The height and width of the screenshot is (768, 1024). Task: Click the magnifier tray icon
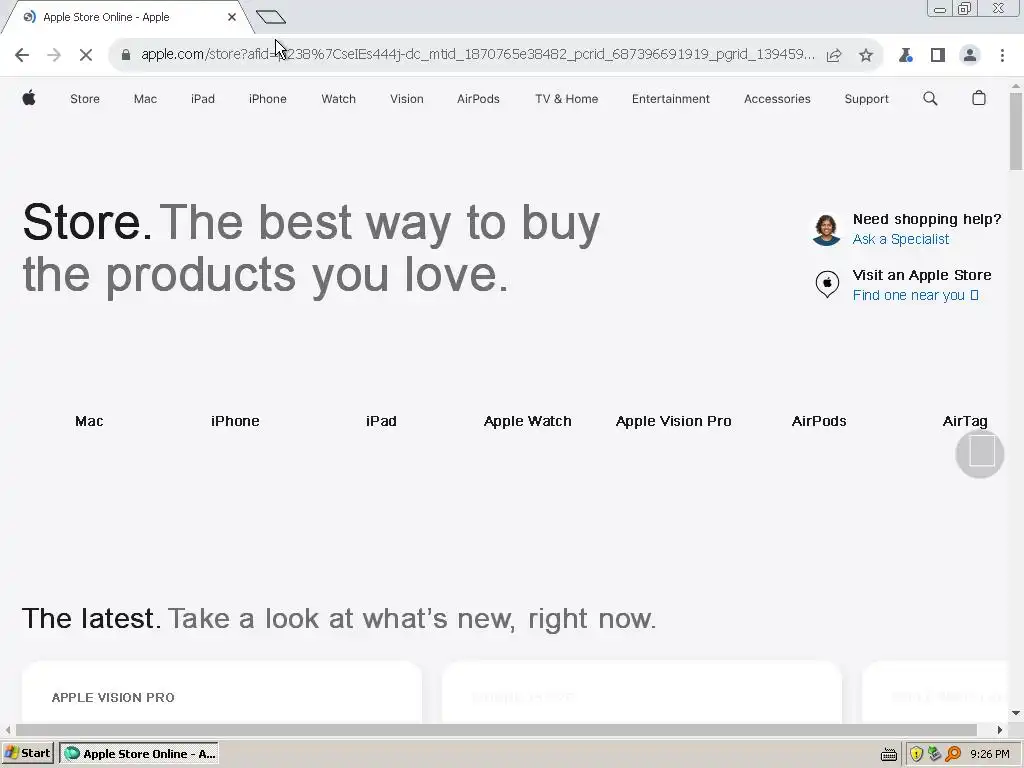click(953, 754)
